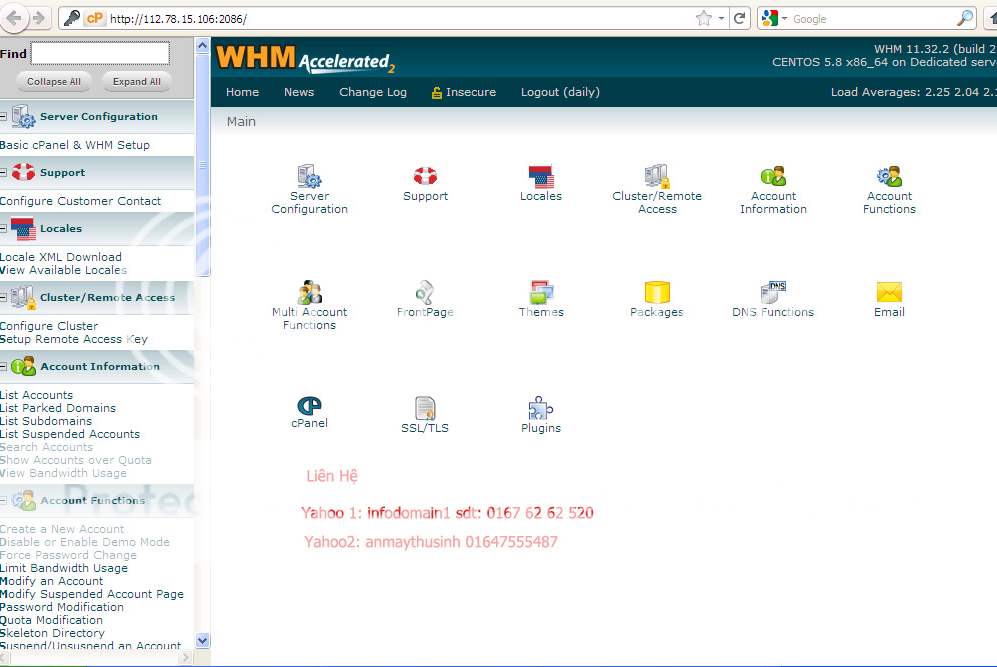Open the Change Log menu item
The width and height of the screenshot is (997, 667).
[x=372, y=92]
